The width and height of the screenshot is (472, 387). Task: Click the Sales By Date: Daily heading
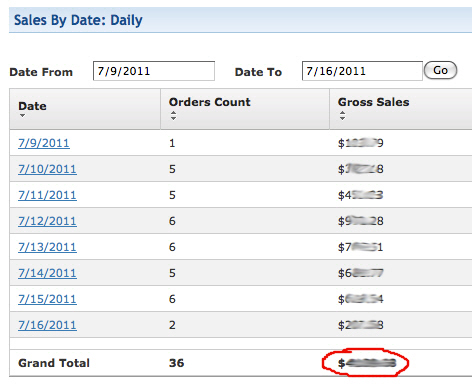pos(78,20)
